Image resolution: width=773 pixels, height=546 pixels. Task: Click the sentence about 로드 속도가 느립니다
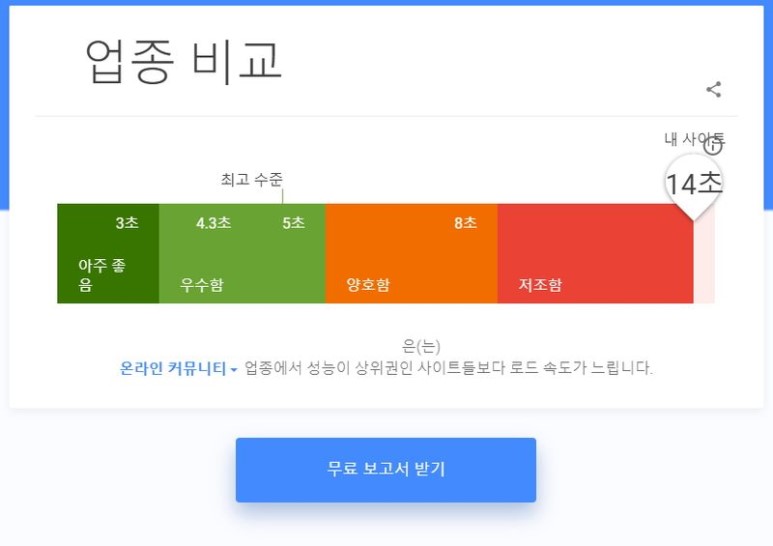[x=449, y=369]
